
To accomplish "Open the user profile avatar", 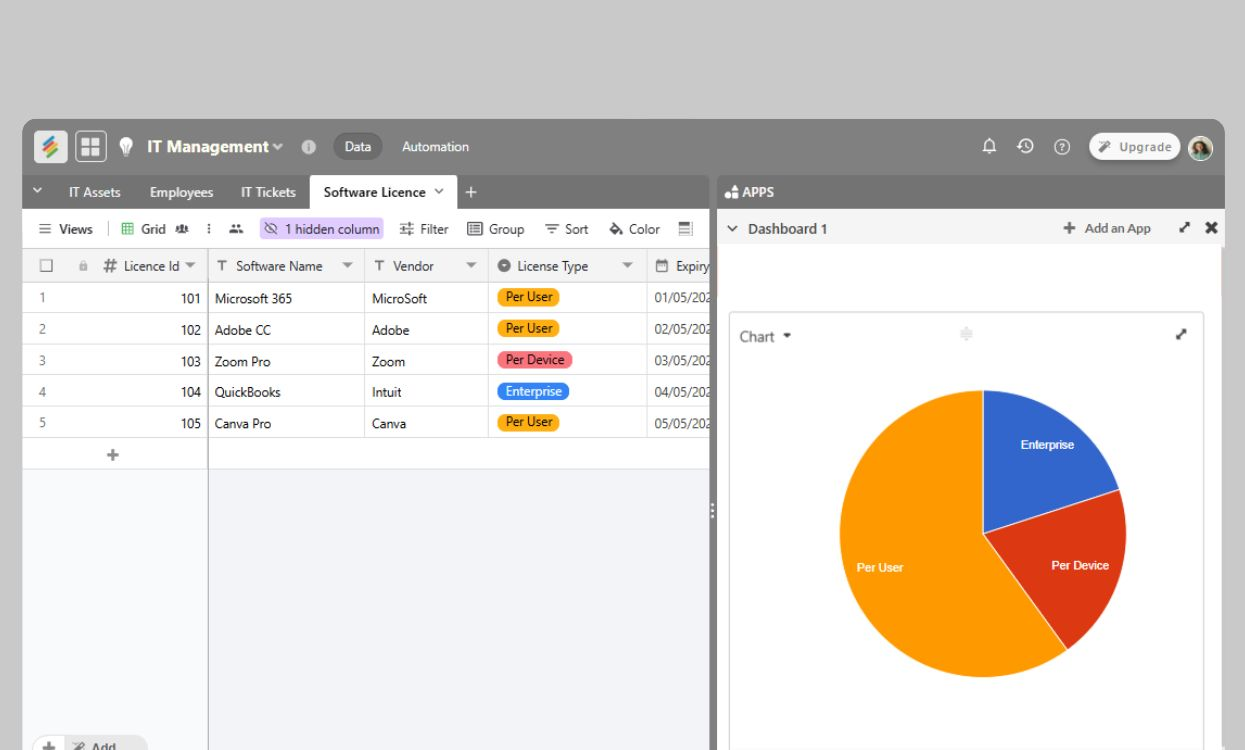I will pos(1201,148).
